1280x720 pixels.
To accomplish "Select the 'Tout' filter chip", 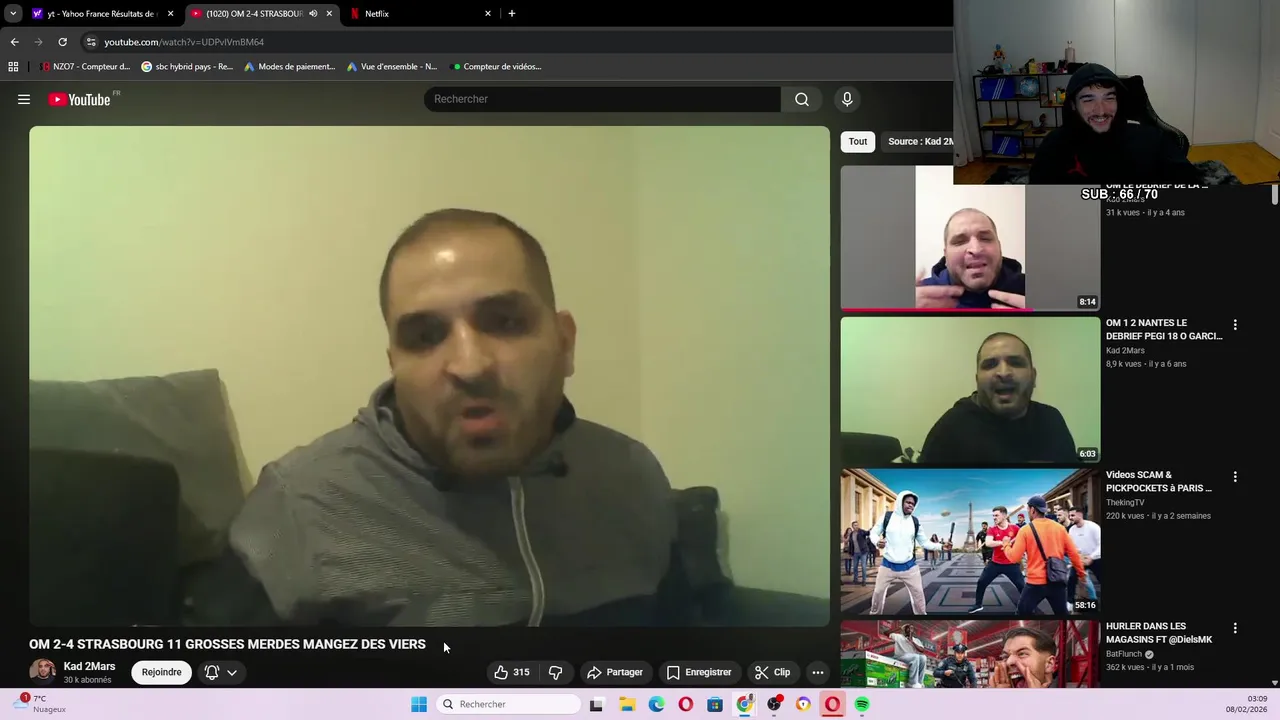I will click(858, 141).
